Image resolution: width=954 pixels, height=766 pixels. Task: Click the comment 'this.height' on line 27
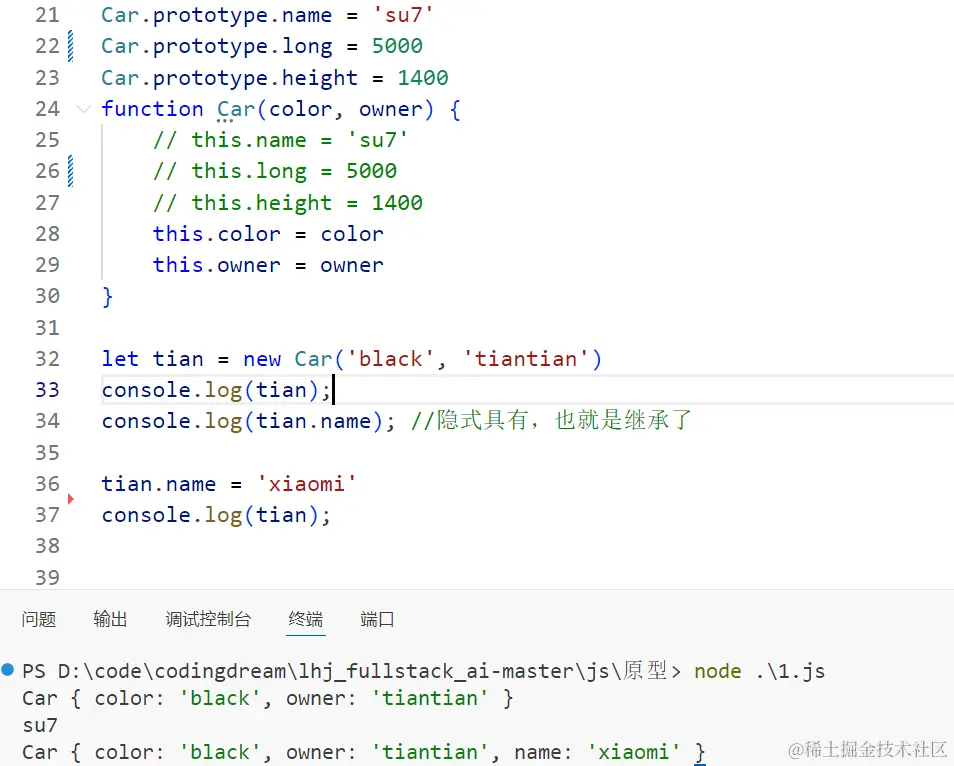(x=262, y=203)
